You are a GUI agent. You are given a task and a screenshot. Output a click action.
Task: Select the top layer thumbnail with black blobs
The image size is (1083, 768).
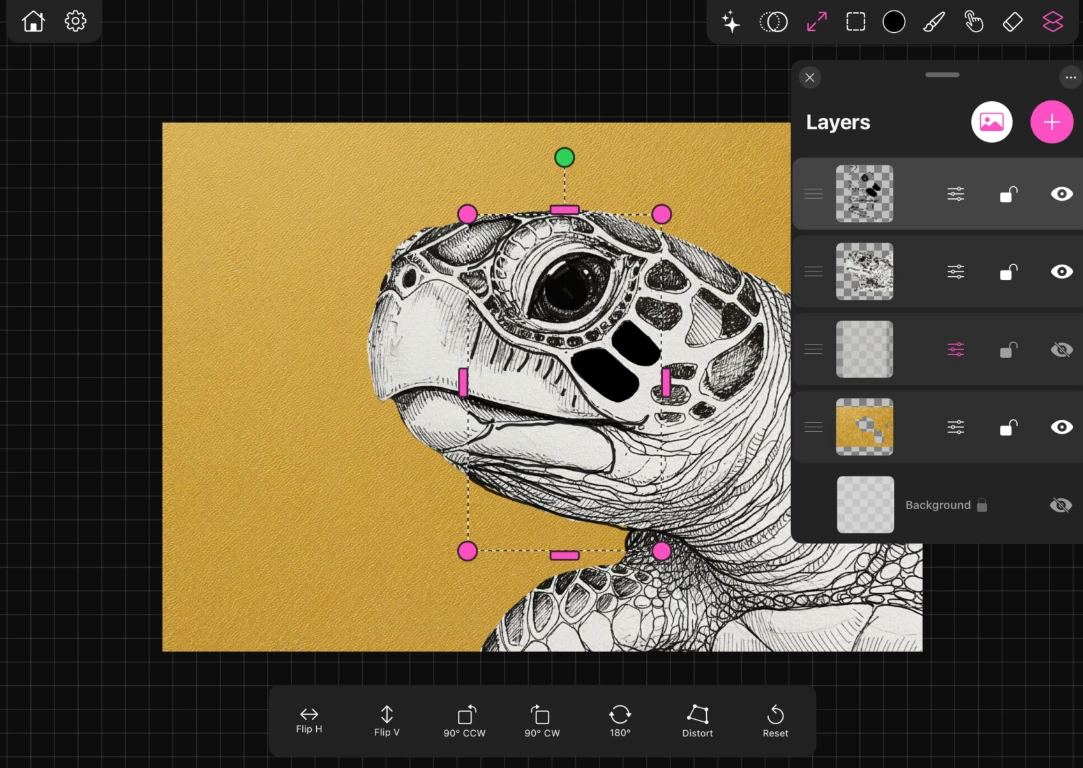[x=865, y=194]
